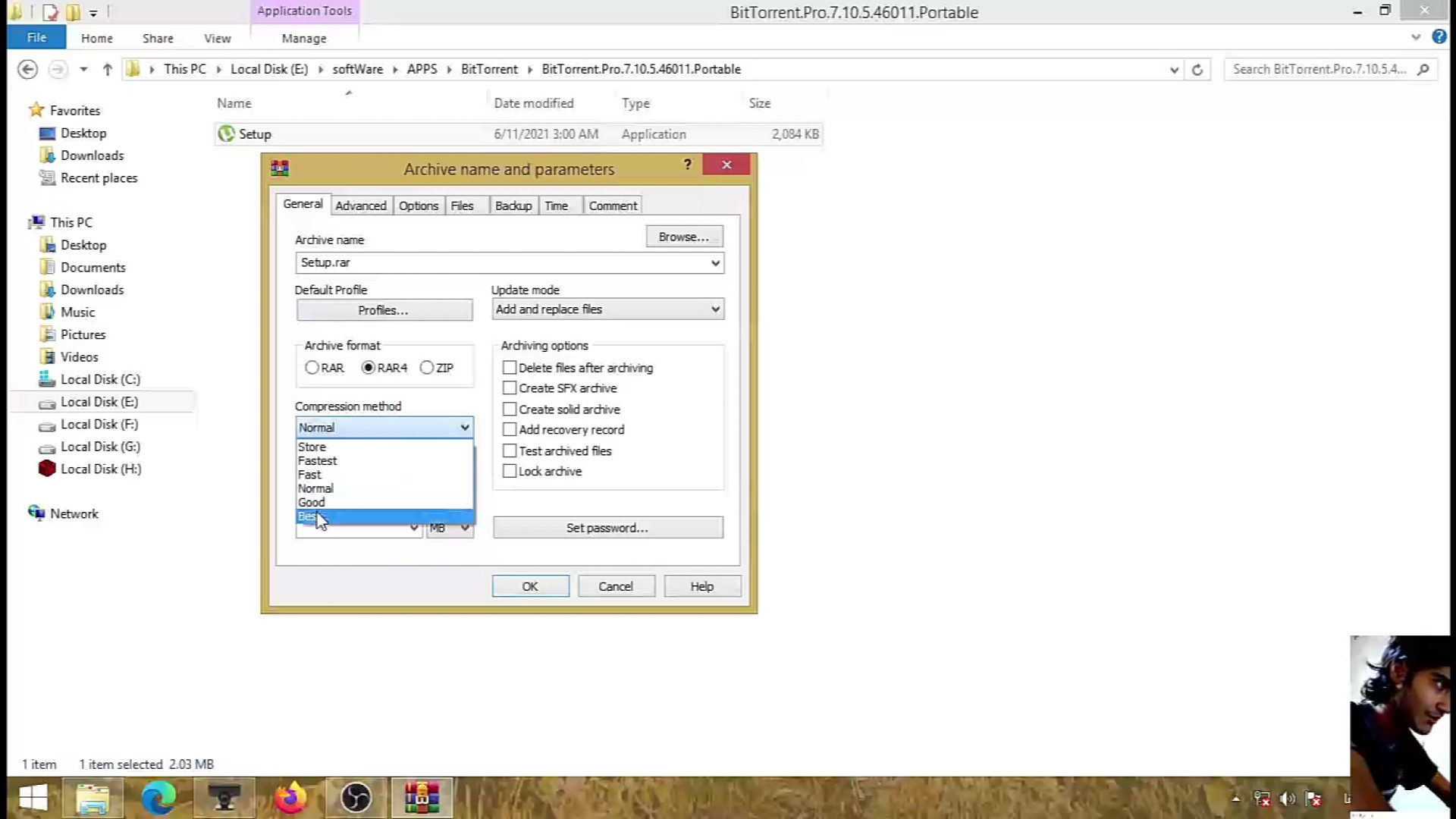Click the Cancel button

pyautogui.click(x=616, y=586)
